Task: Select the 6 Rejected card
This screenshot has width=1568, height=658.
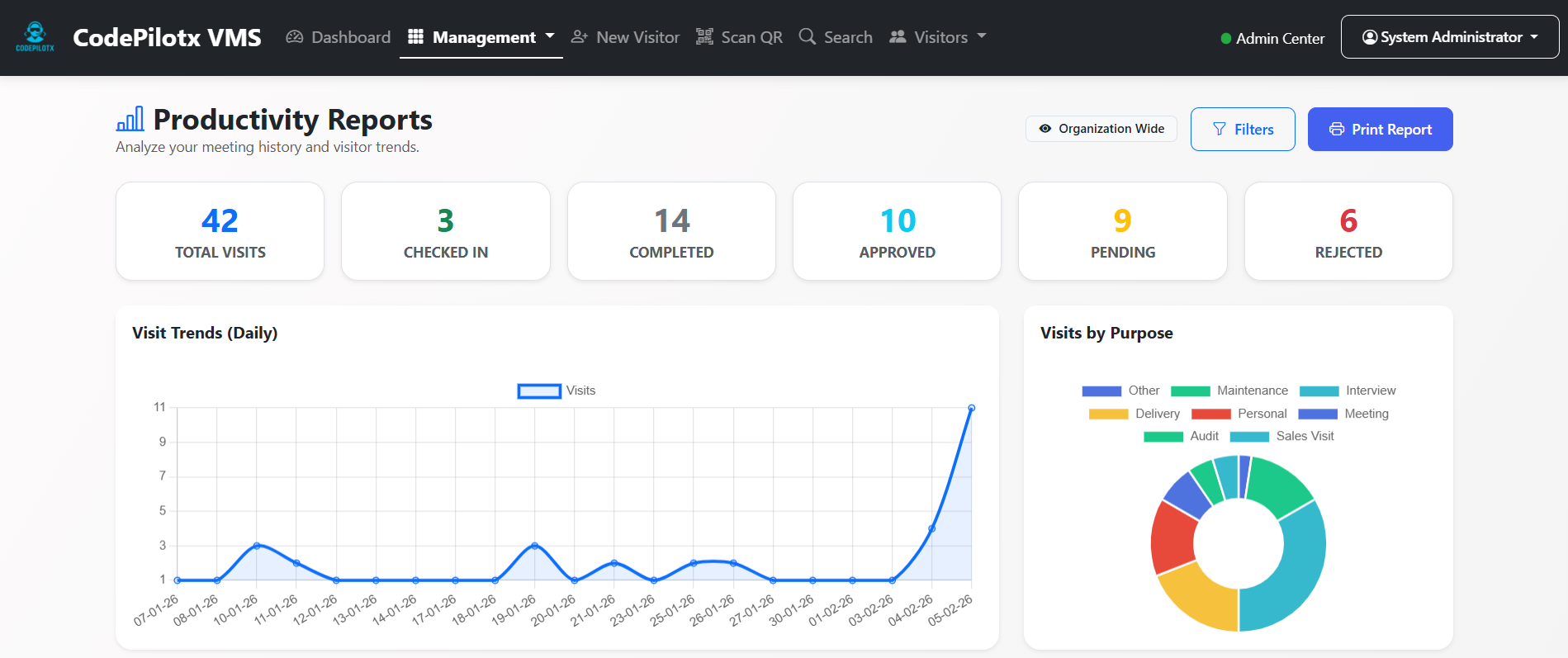Action: tap(1348, 231)
